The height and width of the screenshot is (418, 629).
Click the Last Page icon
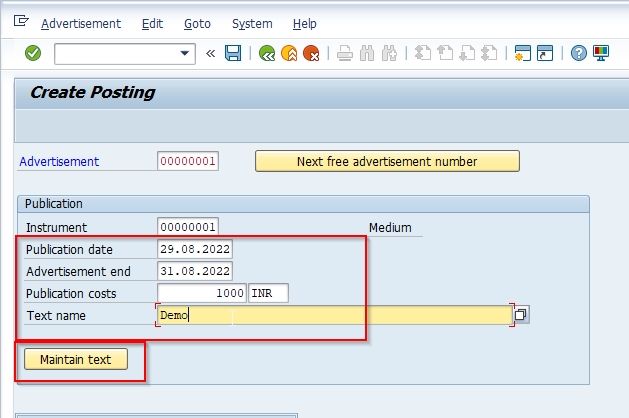489,53
